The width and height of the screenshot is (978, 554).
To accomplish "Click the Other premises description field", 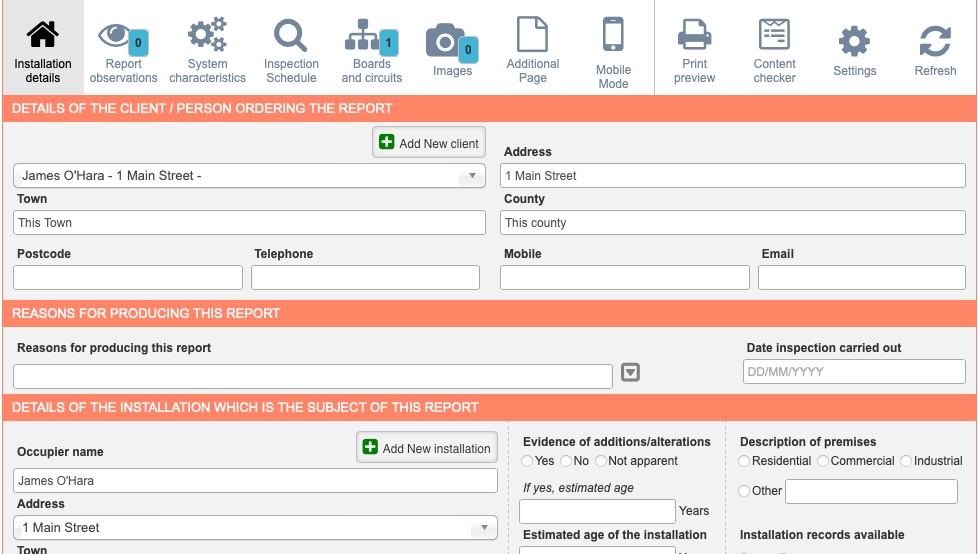I will pos(871,492).
